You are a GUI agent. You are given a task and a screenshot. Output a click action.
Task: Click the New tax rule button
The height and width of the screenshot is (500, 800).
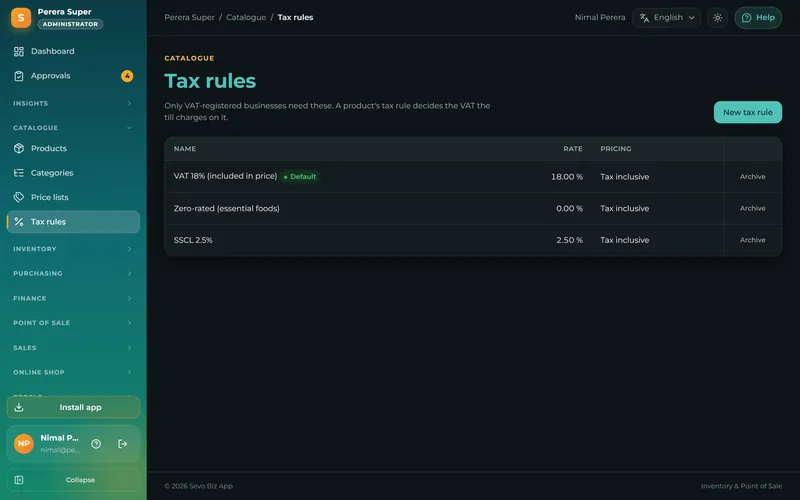tap(747, 112)
